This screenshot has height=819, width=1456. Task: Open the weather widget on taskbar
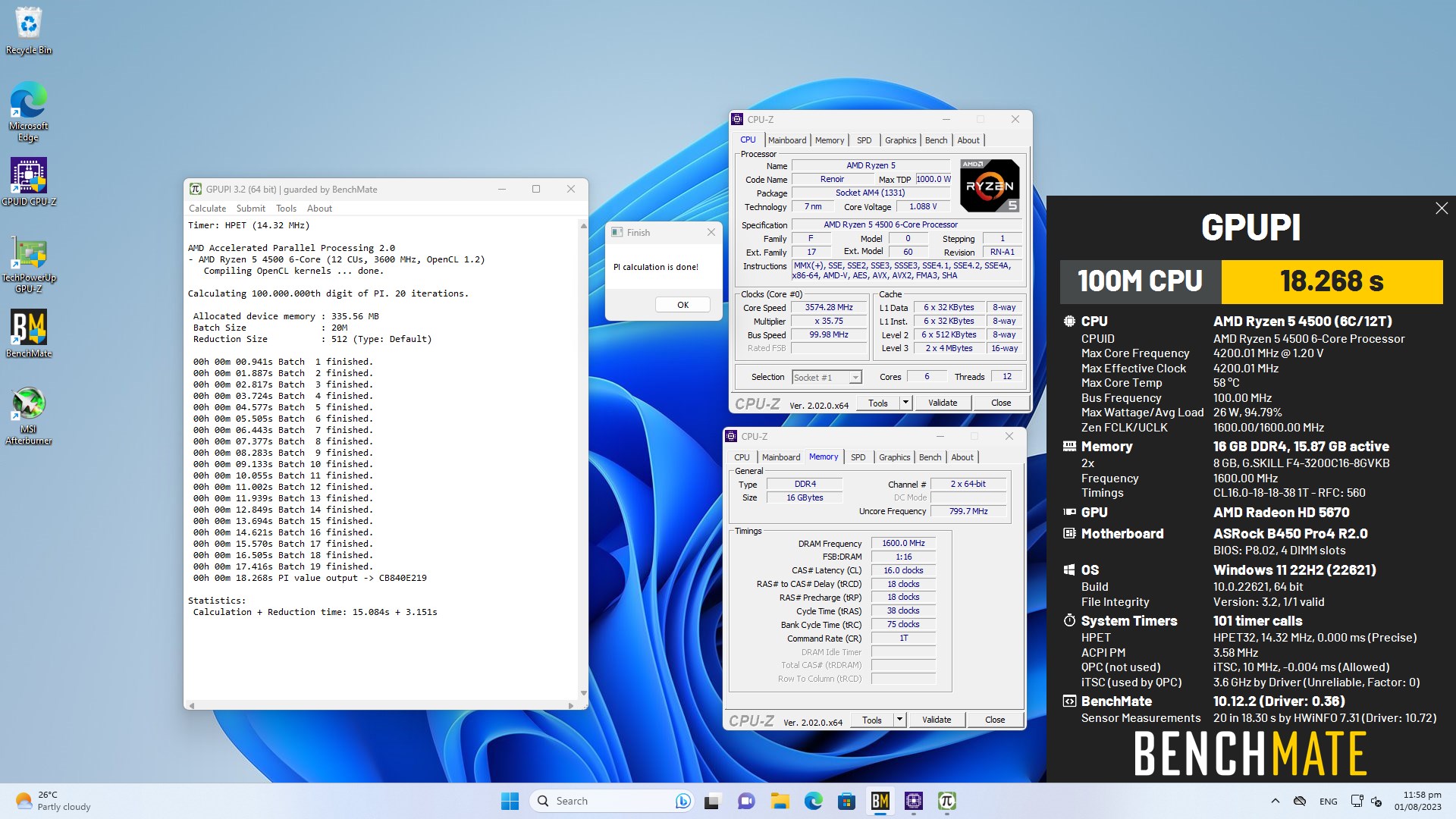[x=53, y=801]
